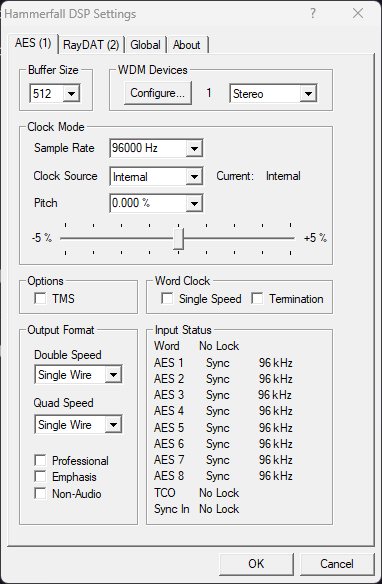382x584 pixels.
Task: Enable Word Clock Termination checkbox
Action: tap(257, 298)
